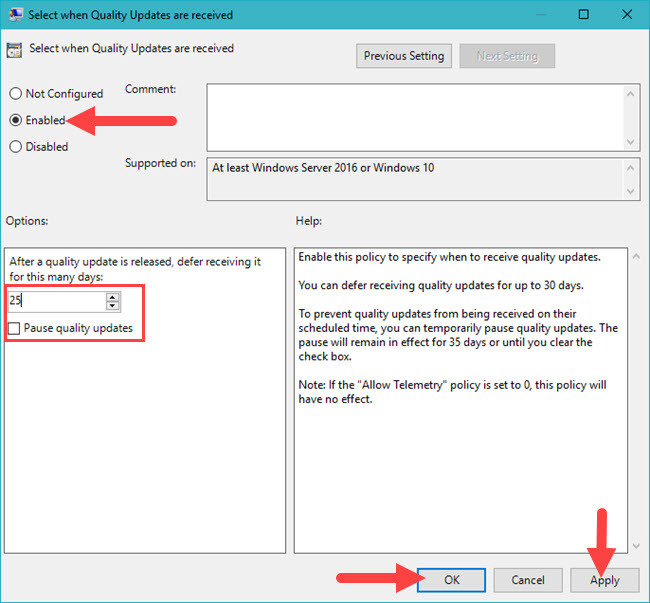Click the Supported on scroll down arrow
Image resolution: width=650 pixels, height=603 pixels.
[631, 191]
